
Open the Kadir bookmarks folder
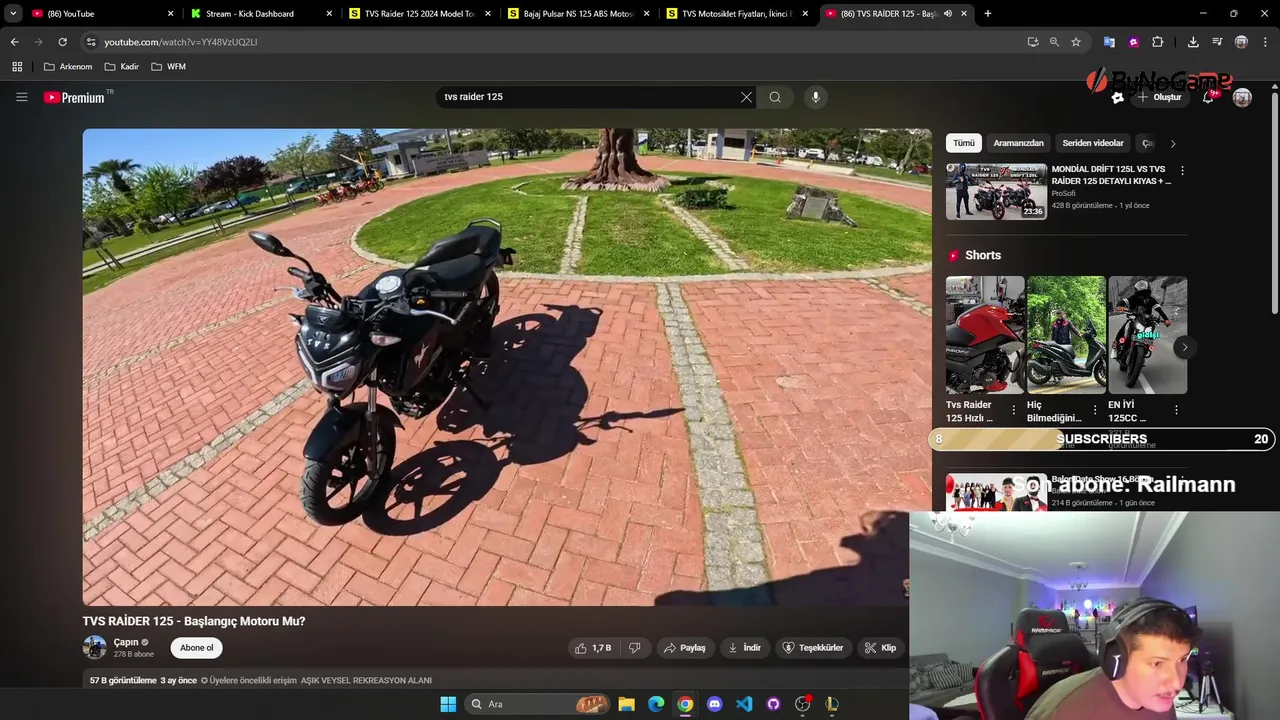click(122, 67)
